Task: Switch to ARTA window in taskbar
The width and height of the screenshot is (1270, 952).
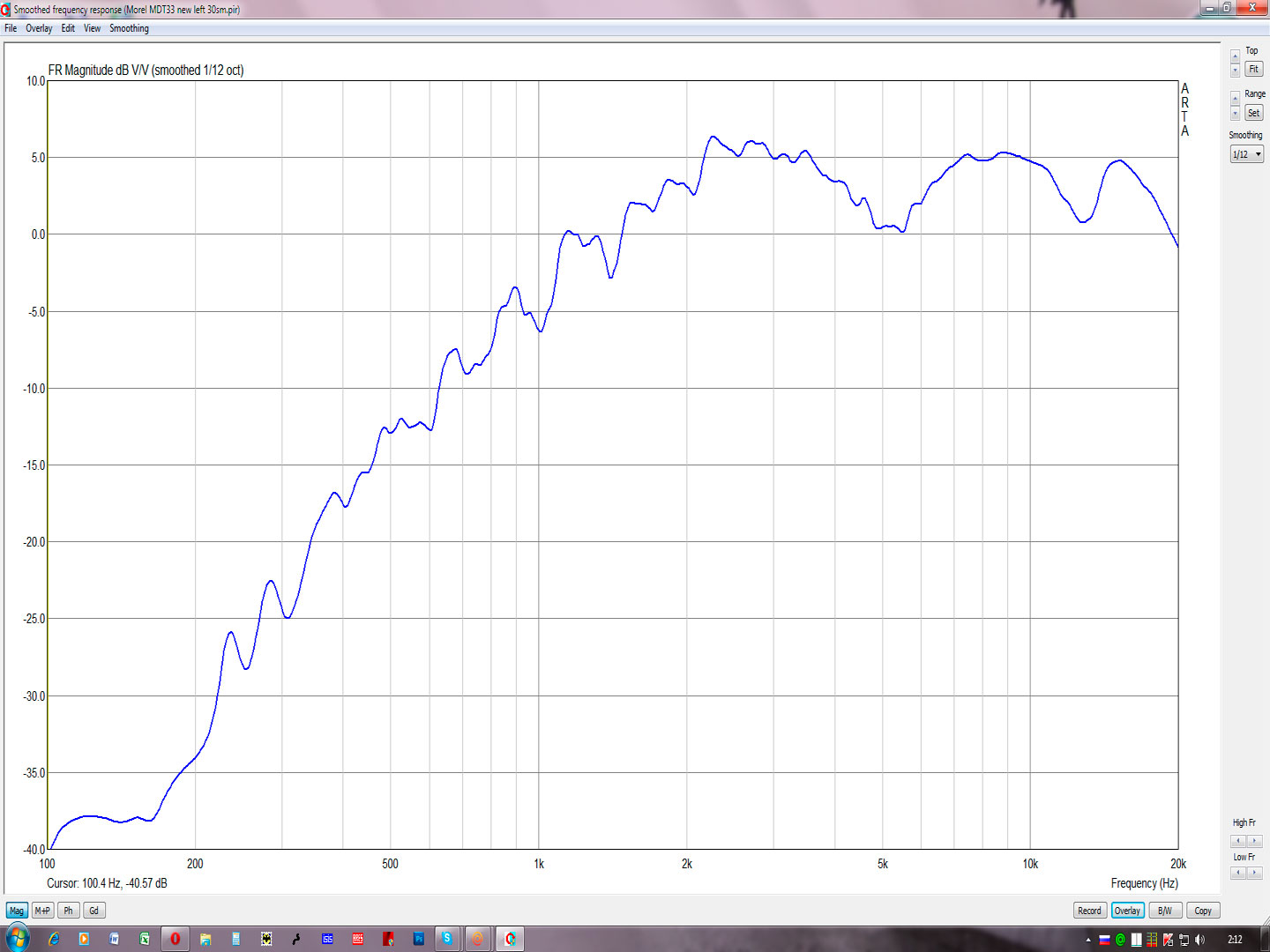Action: pyautogui.click(x=510, y=939)
